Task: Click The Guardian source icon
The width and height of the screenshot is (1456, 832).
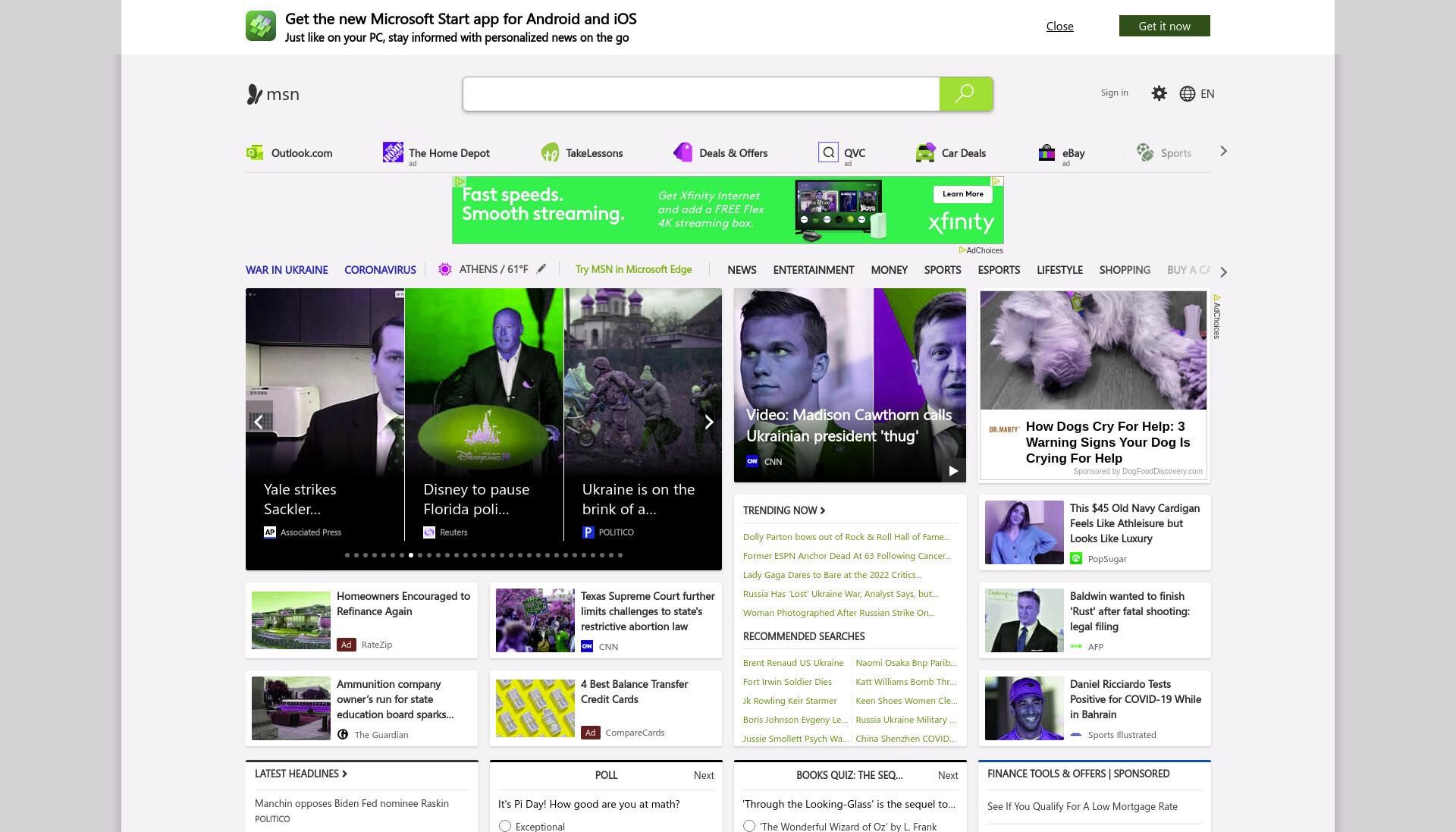Action: (343, 734)
